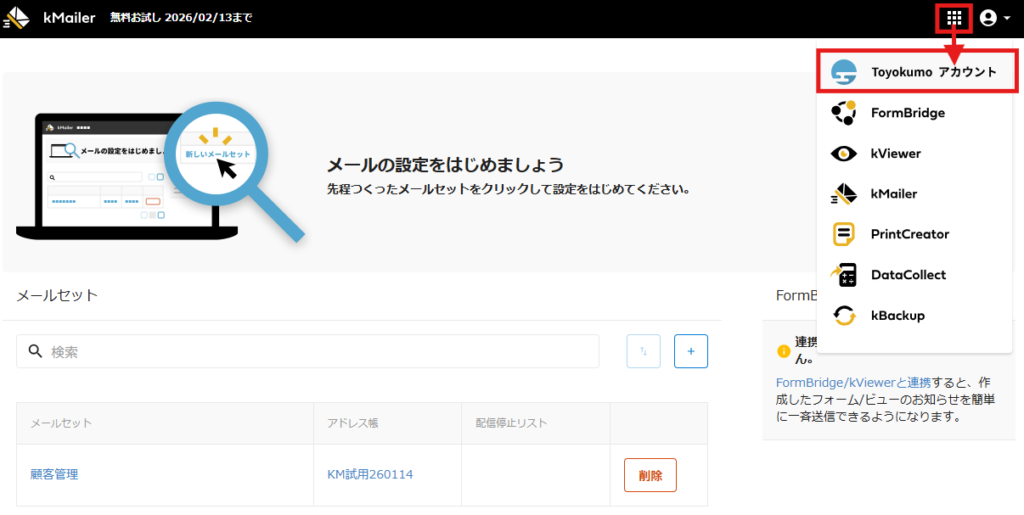1024x515 pixels.
Task: Add a new mail set with plus button
Action: (691, 352)
